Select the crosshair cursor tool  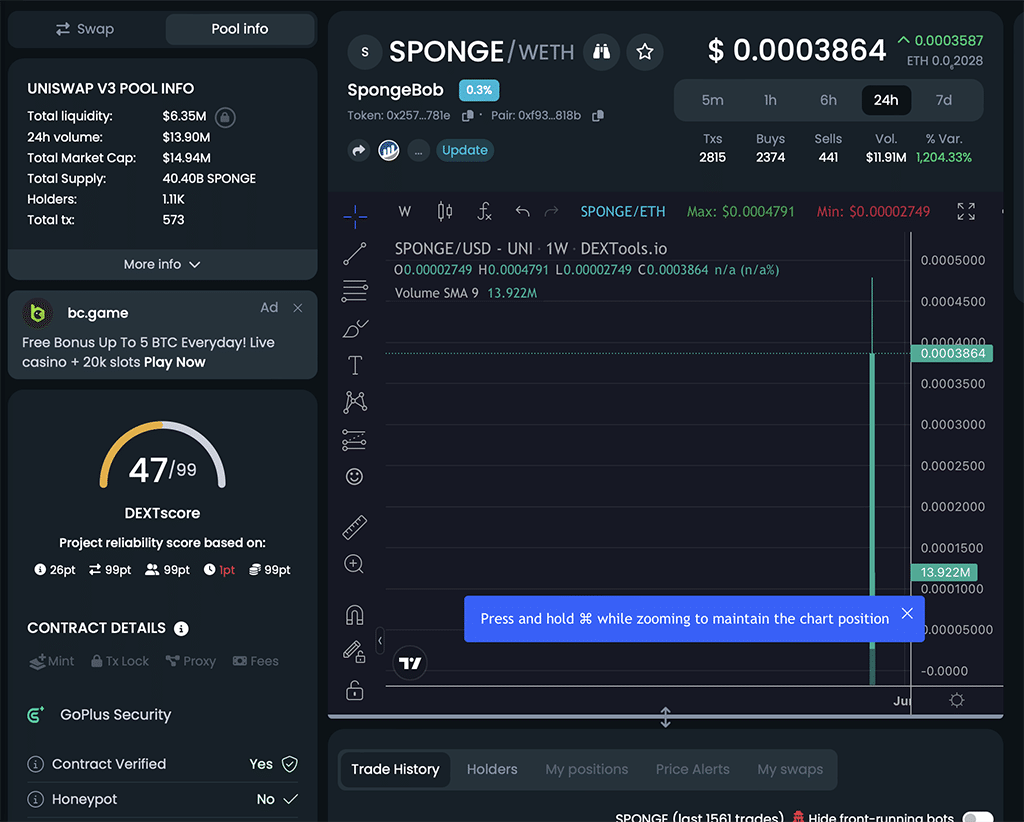click(x=355, y=216)
